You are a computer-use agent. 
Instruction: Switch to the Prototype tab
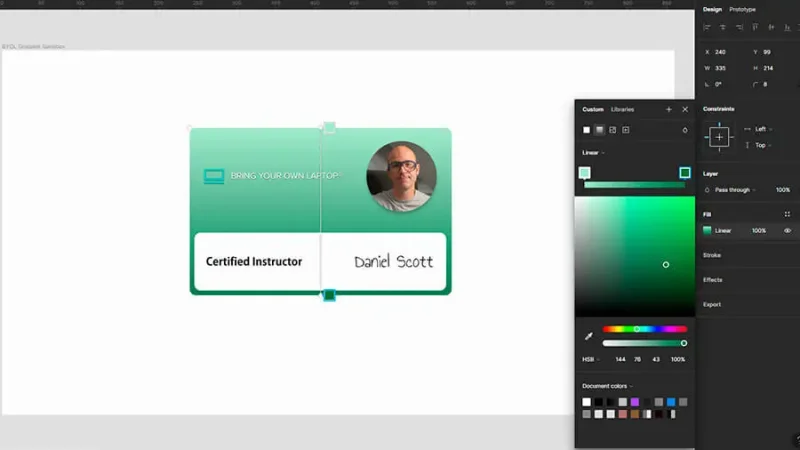pyautogui.click(x=742, y=9)
